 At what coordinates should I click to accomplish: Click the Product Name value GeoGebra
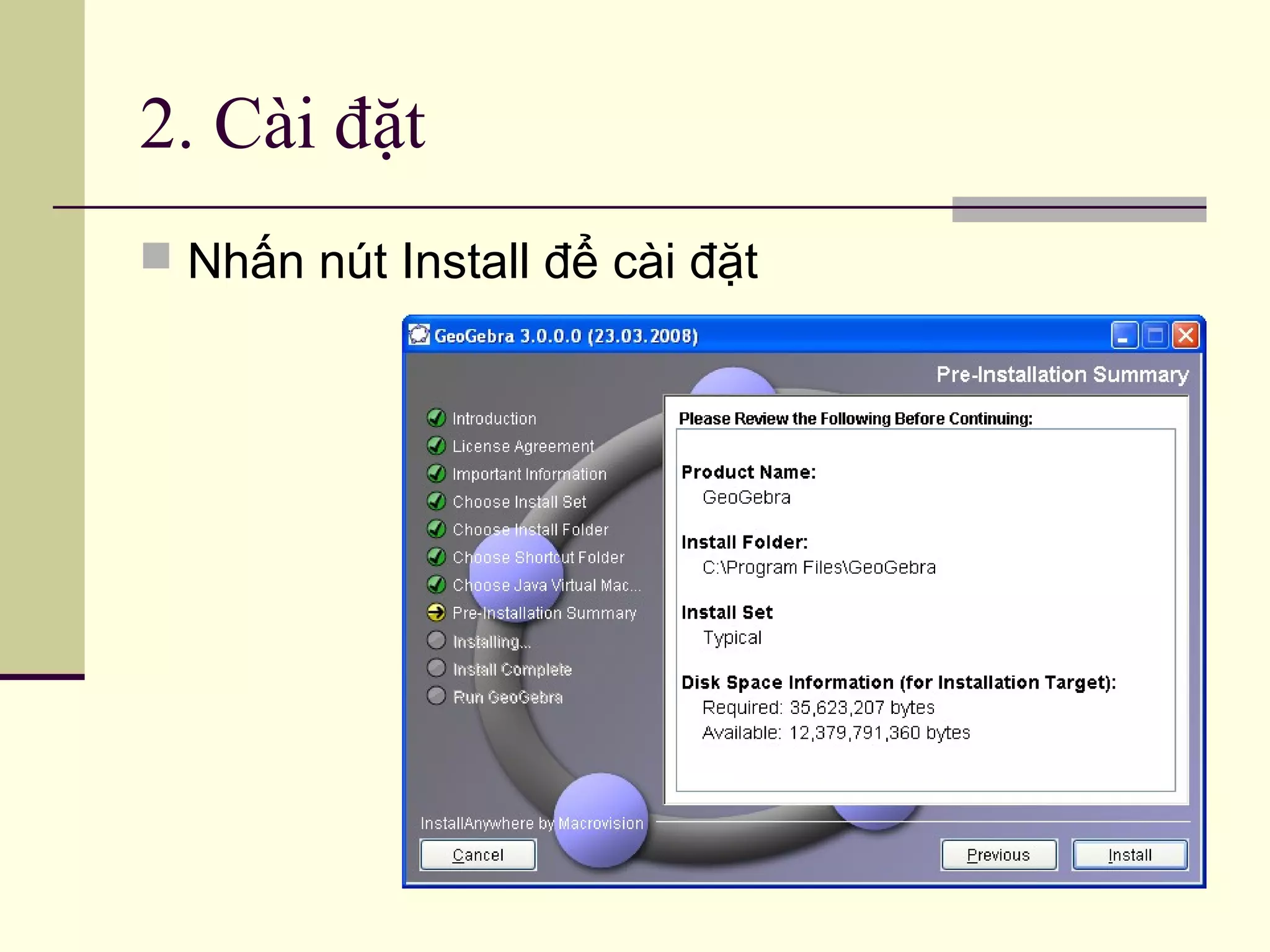tap(746, 497)
